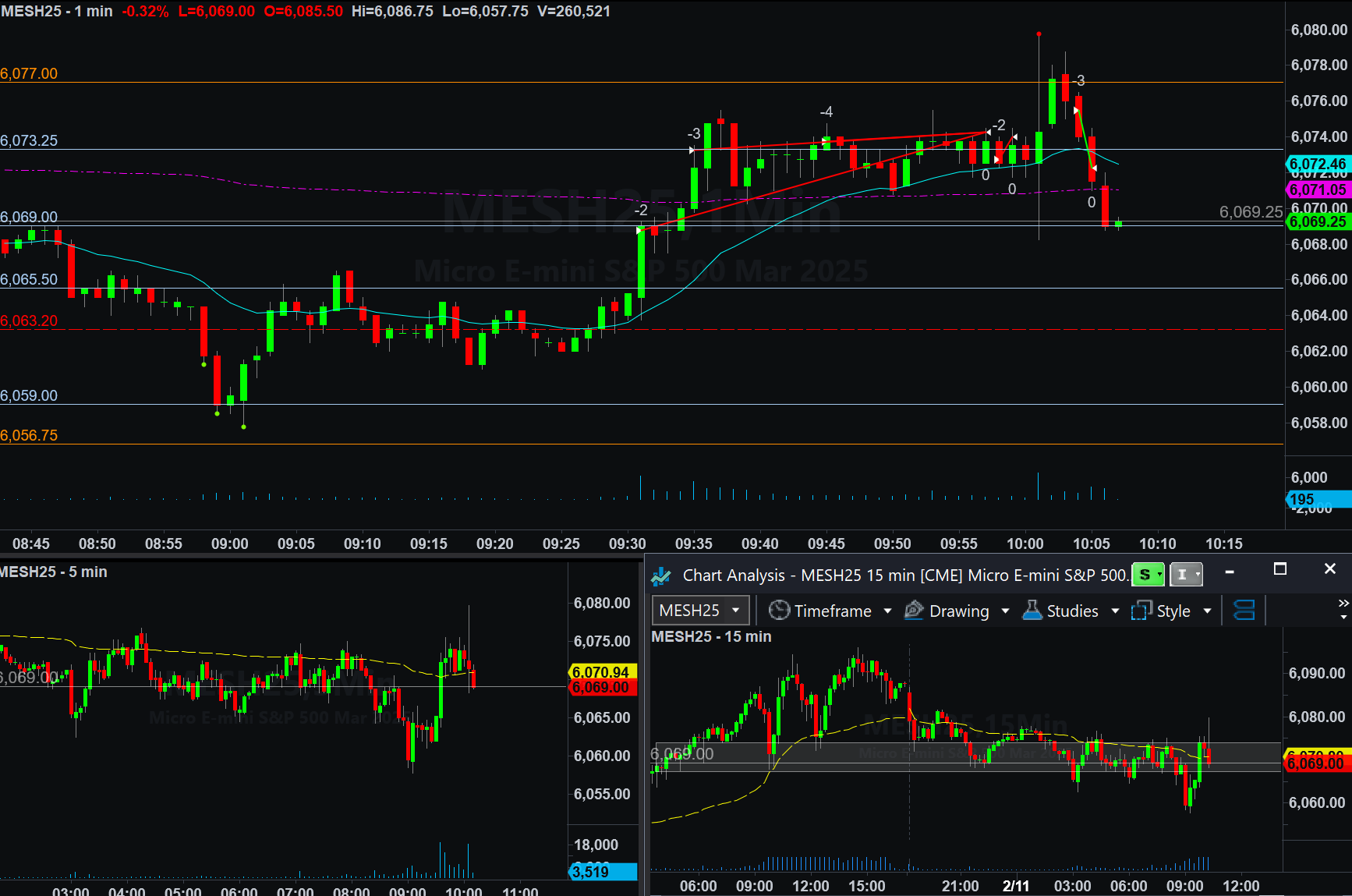Click the red high marker dot above 10:00 candle
The image size is (1352, 896).
[1039, 34]
